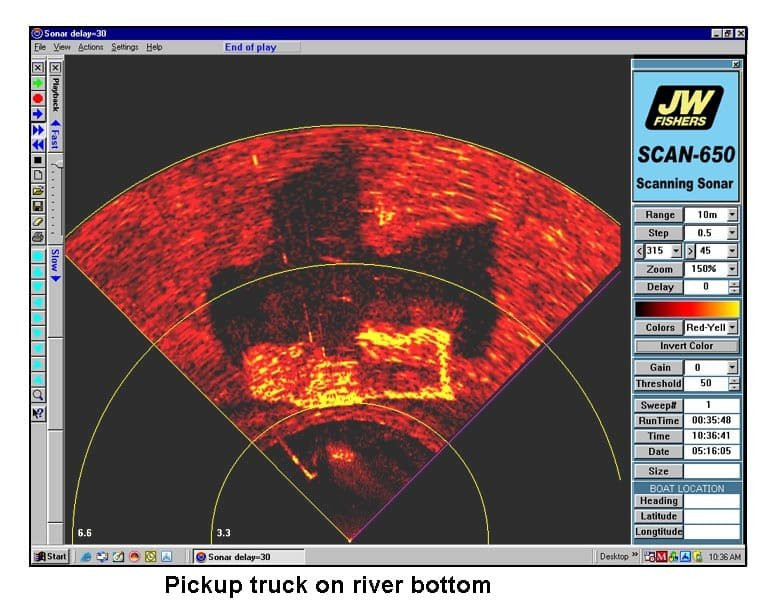Click the red M system tray icon
Viewport: 781px width, 607px height.
point(661,557)
